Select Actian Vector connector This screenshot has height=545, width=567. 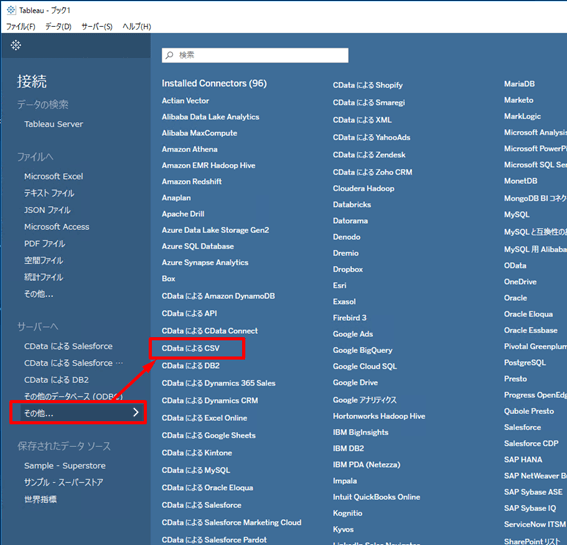pyautogui.click(x=185, y=101)
